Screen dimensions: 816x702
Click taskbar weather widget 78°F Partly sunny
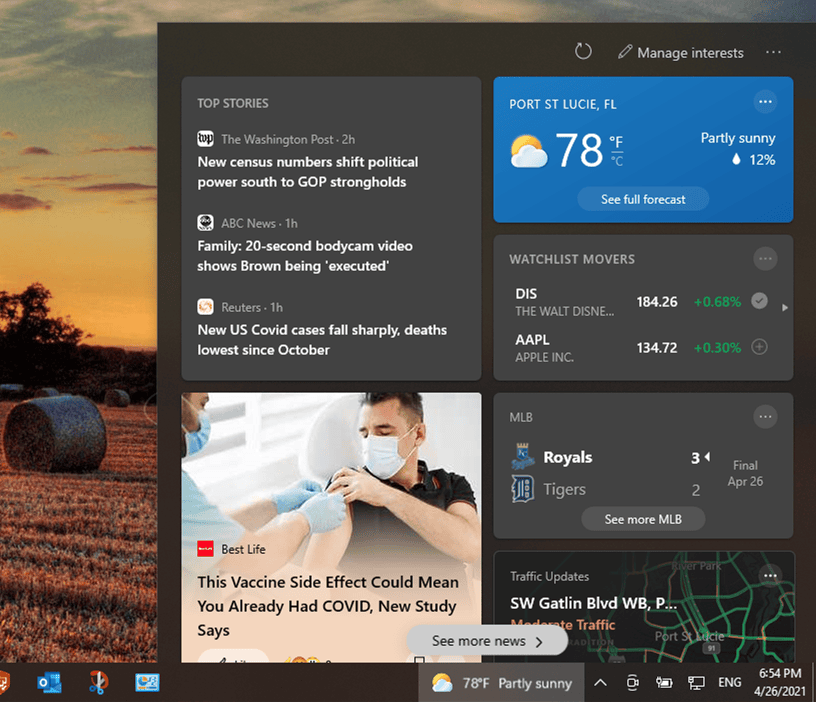coord(502,683)
